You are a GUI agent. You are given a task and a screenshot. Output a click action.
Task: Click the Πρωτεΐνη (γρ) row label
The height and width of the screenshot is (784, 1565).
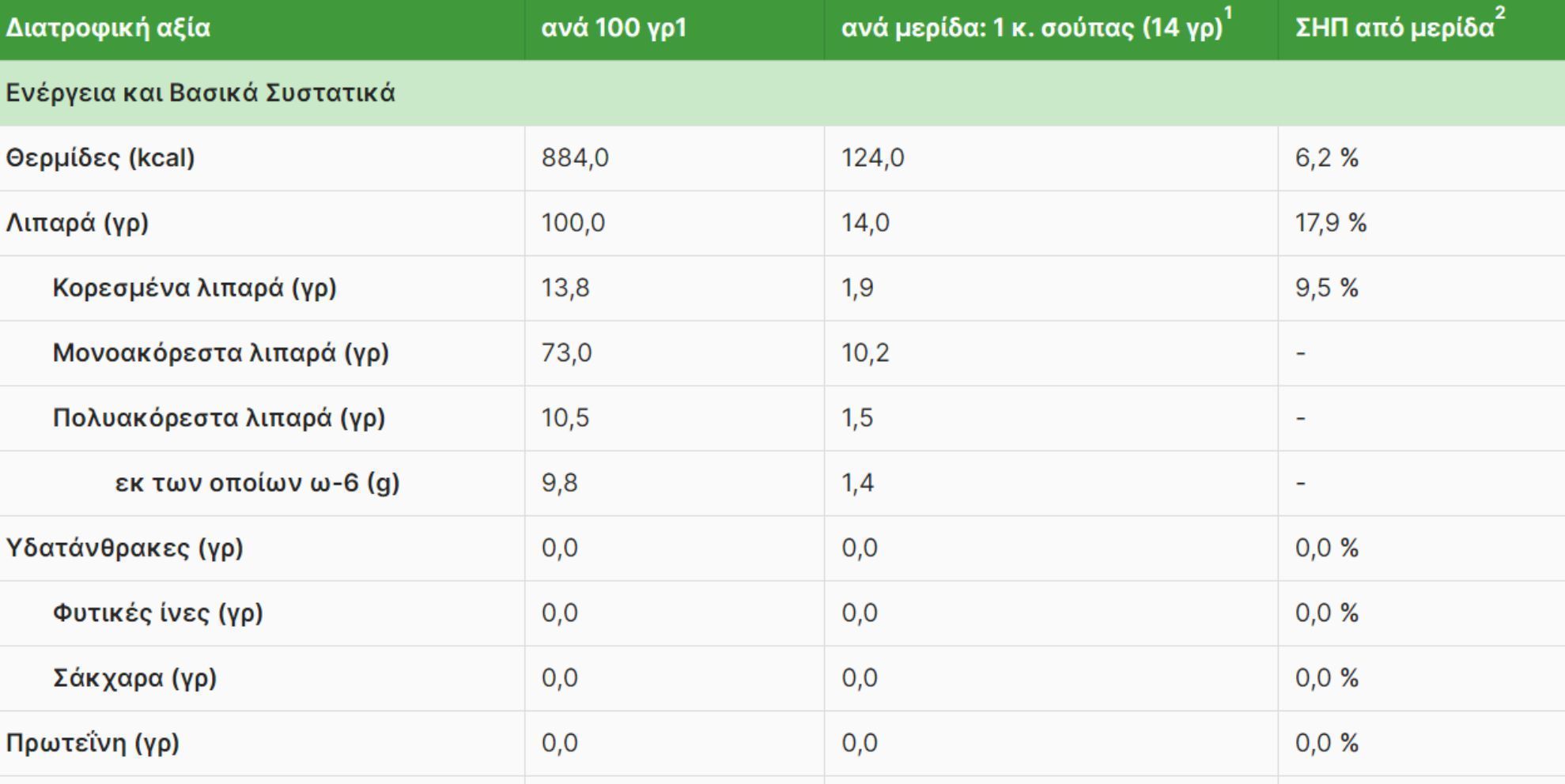coord(93,743)
